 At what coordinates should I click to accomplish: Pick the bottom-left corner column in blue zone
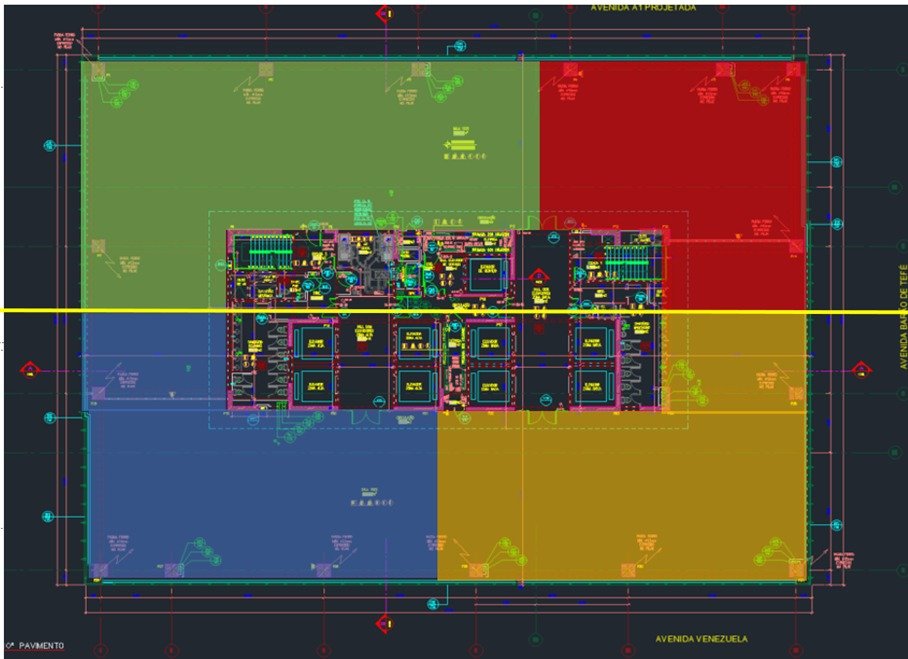(x=98, y=571)
